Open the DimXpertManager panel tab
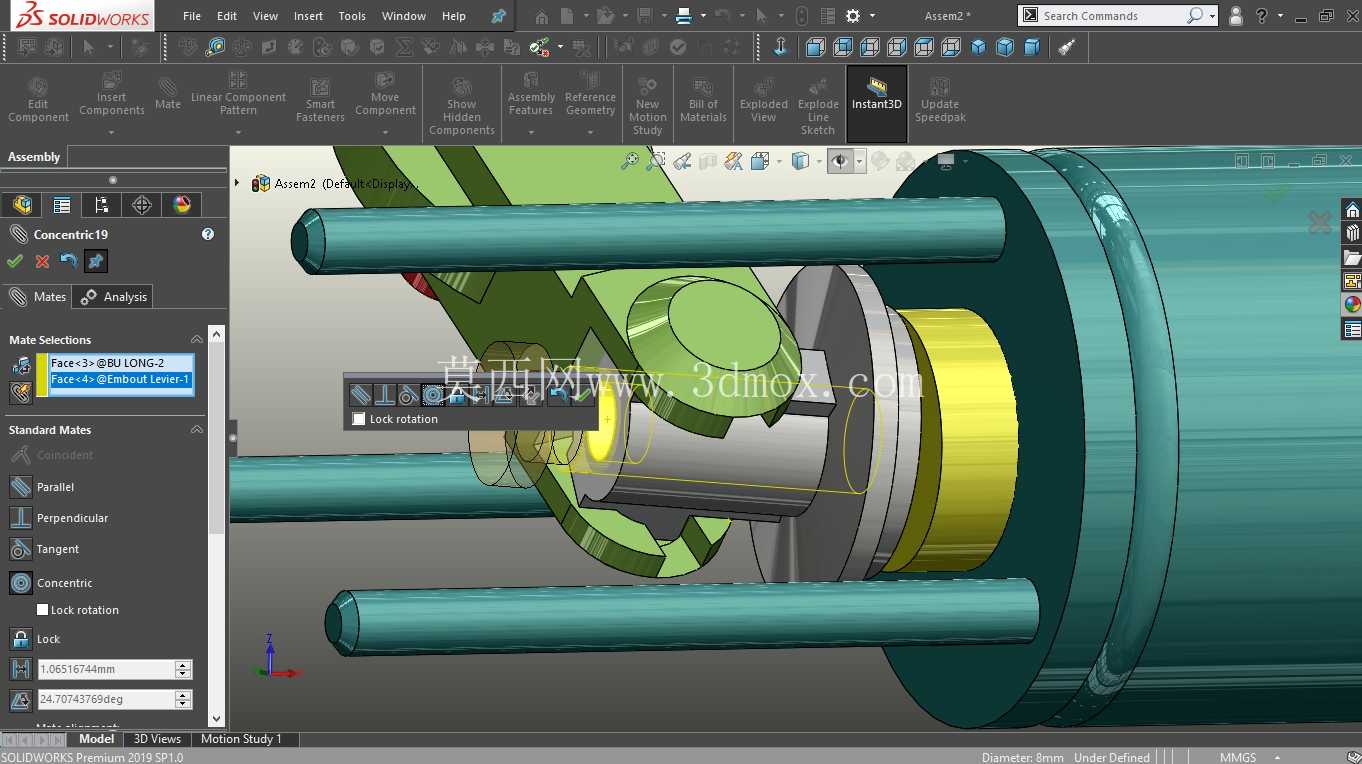Viewport: 1362px width, 764px height. tap(141, 205)
